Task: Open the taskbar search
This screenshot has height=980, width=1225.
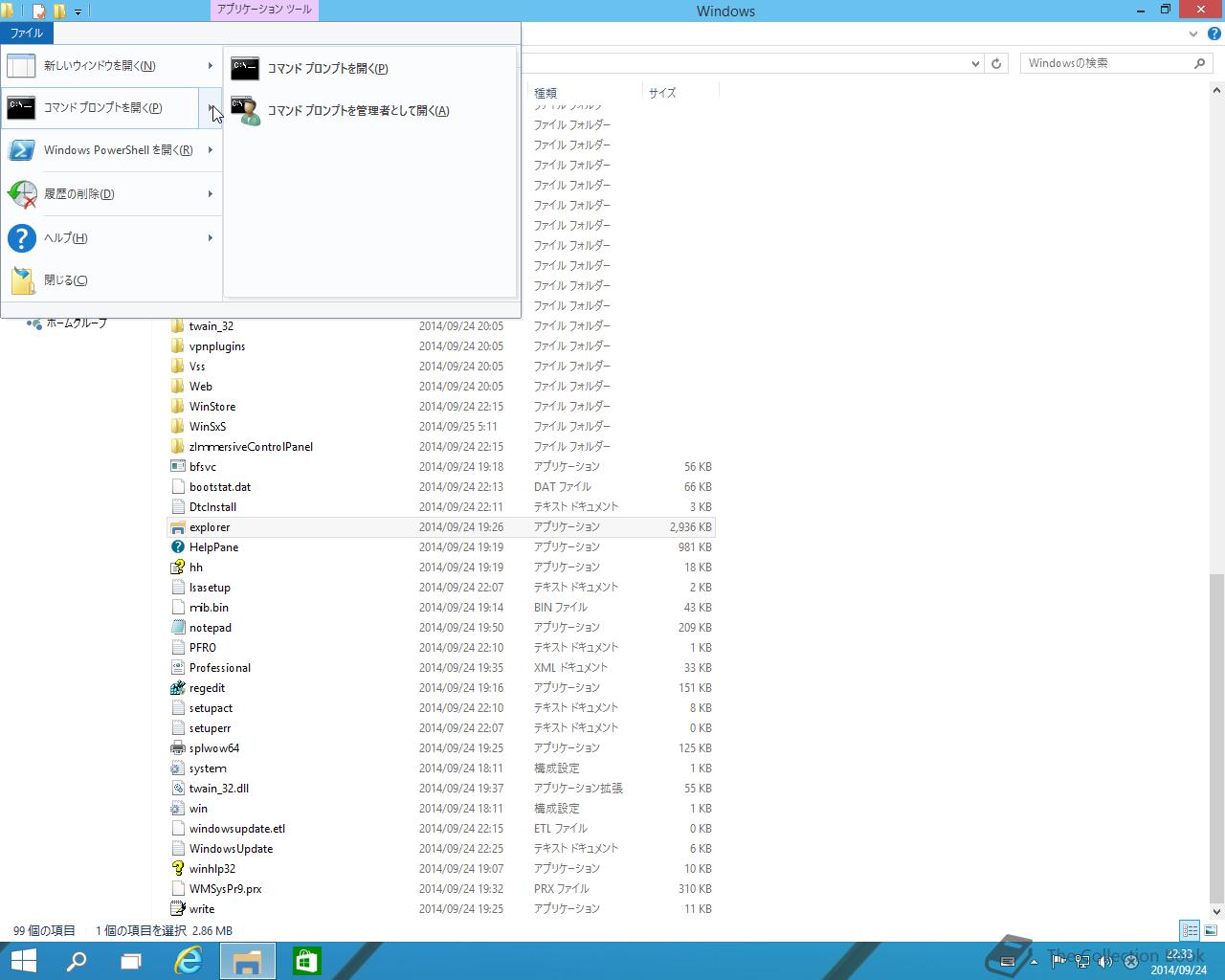Action: 77,961
